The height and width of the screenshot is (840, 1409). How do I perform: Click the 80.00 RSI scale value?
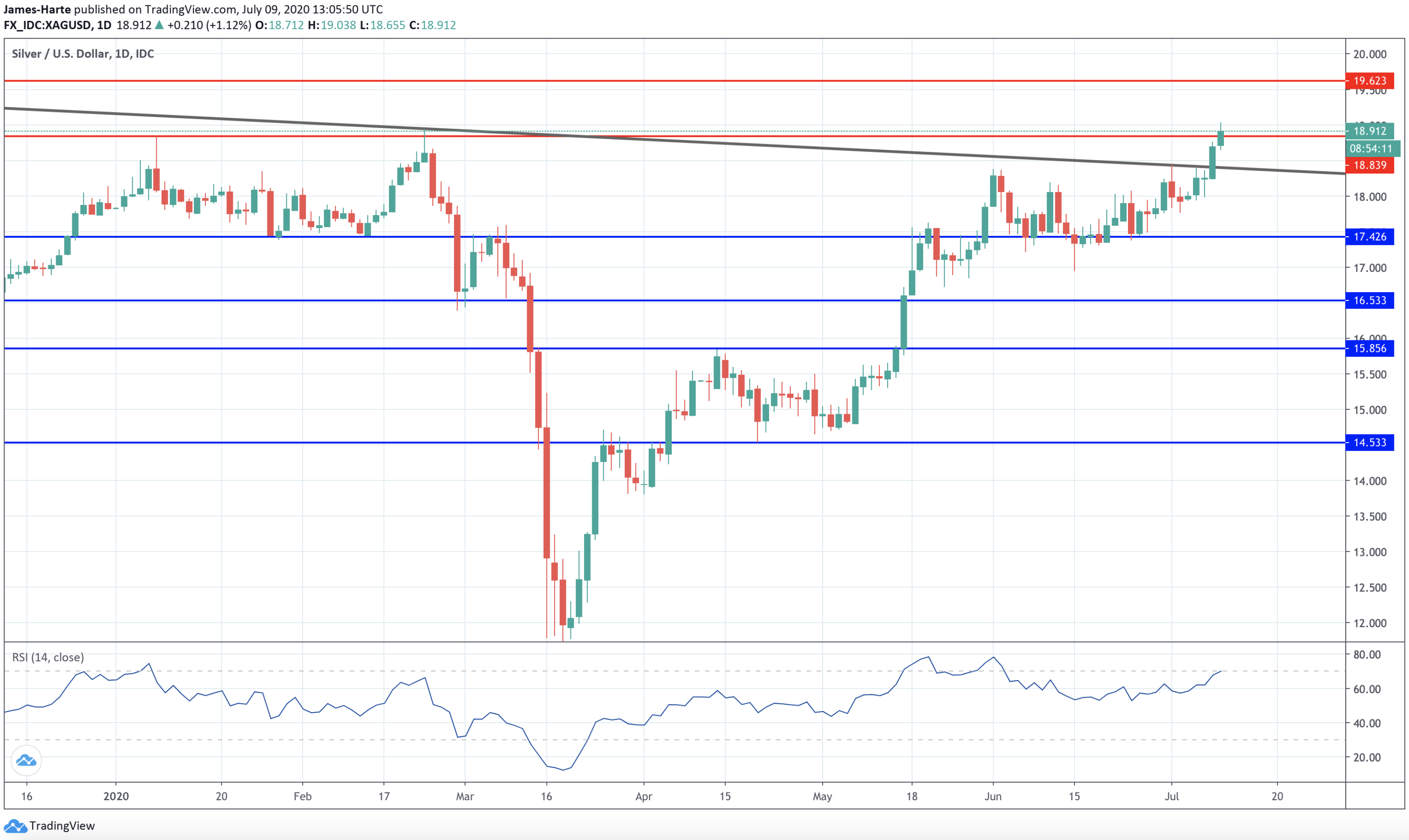click(1367, 654)
